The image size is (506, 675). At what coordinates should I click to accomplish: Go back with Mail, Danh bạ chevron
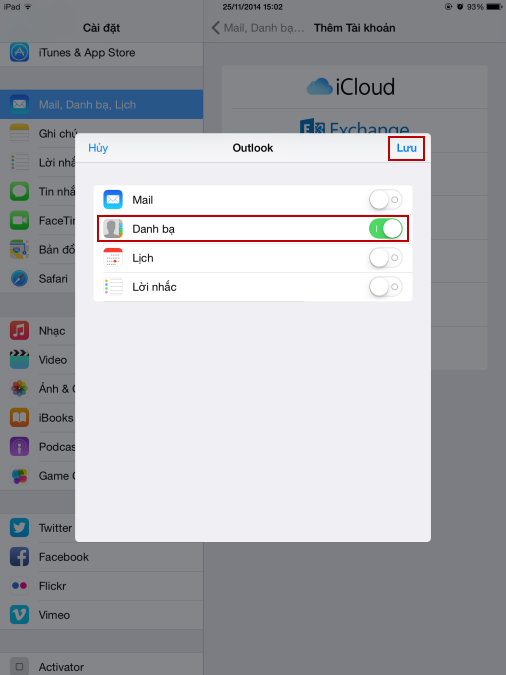258,28
